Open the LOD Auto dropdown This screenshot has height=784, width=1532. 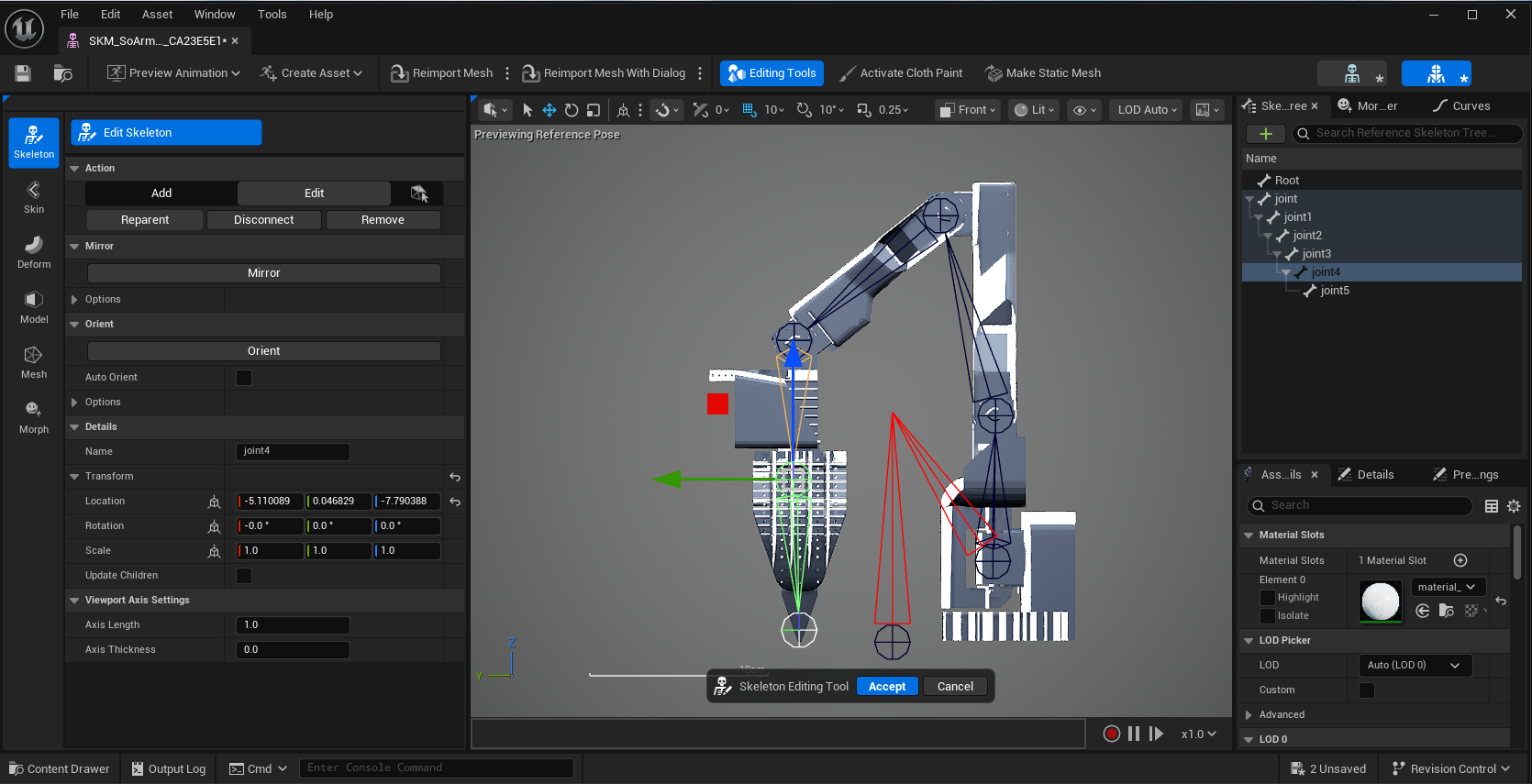pyautogui.click(x=1147, y=110)
